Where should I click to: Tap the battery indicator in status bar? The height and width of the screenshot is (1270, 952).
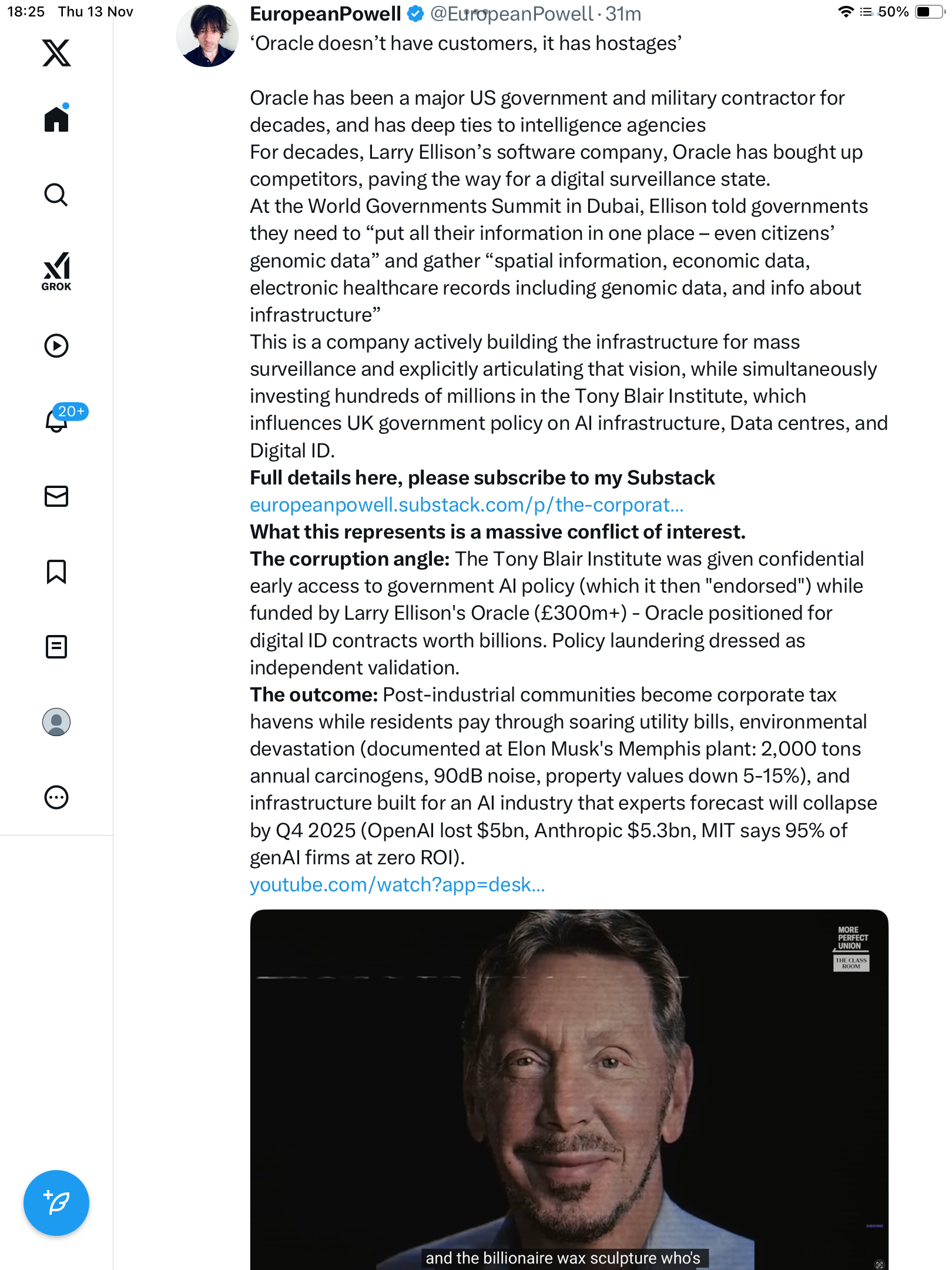[x=928, y=12]
